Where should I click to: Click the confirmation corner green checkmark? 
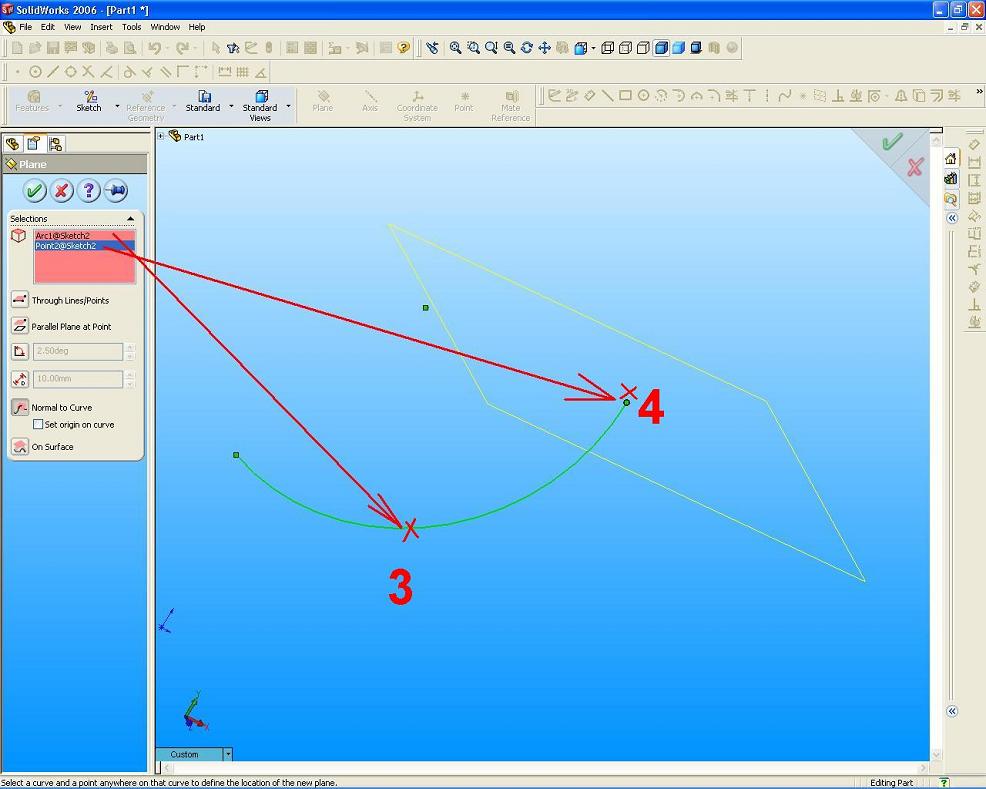893,142
